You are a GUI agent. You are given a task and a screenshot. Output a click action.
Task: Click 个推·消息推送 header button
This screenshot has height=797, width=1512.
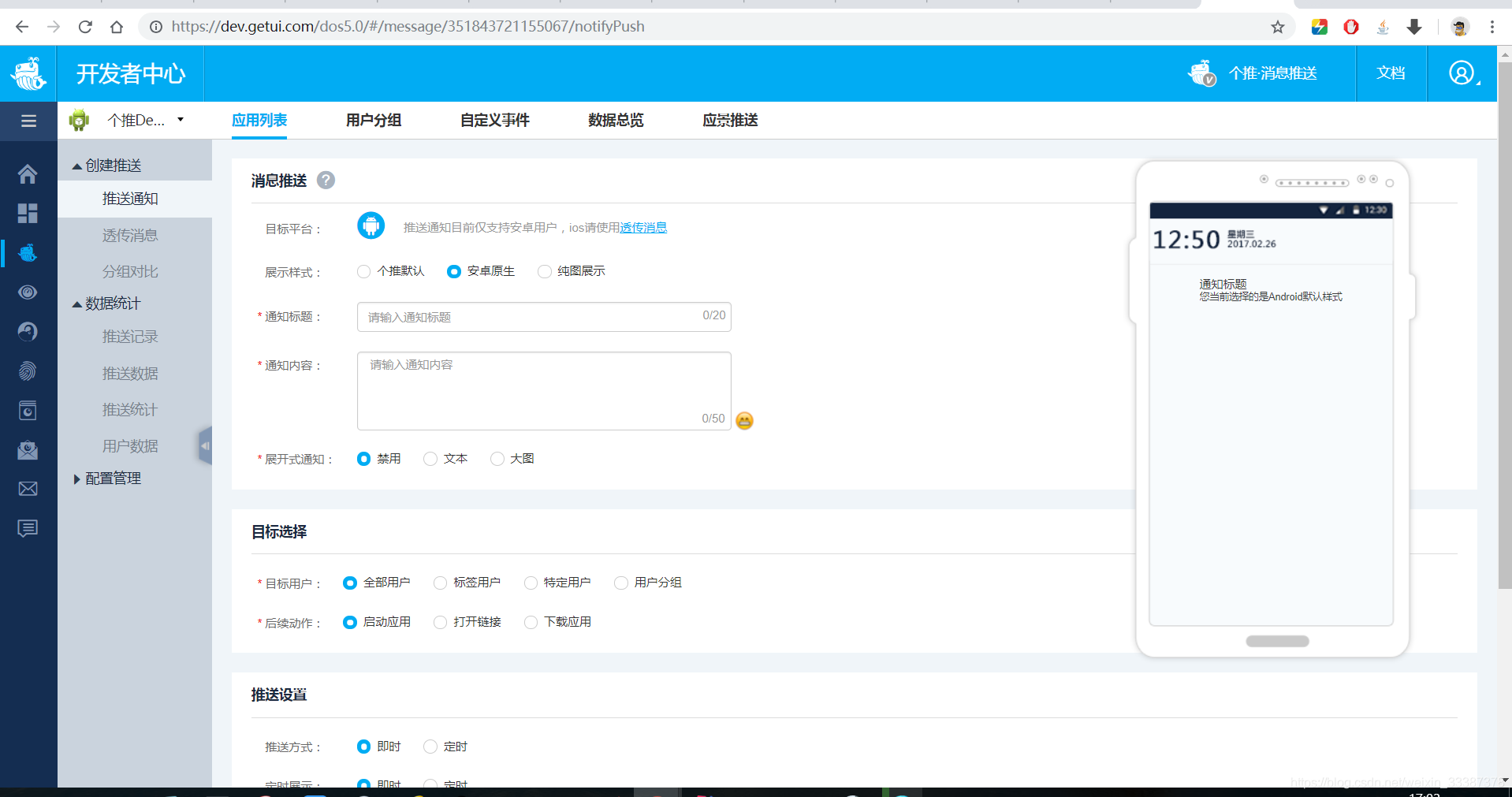(1253, 73)
